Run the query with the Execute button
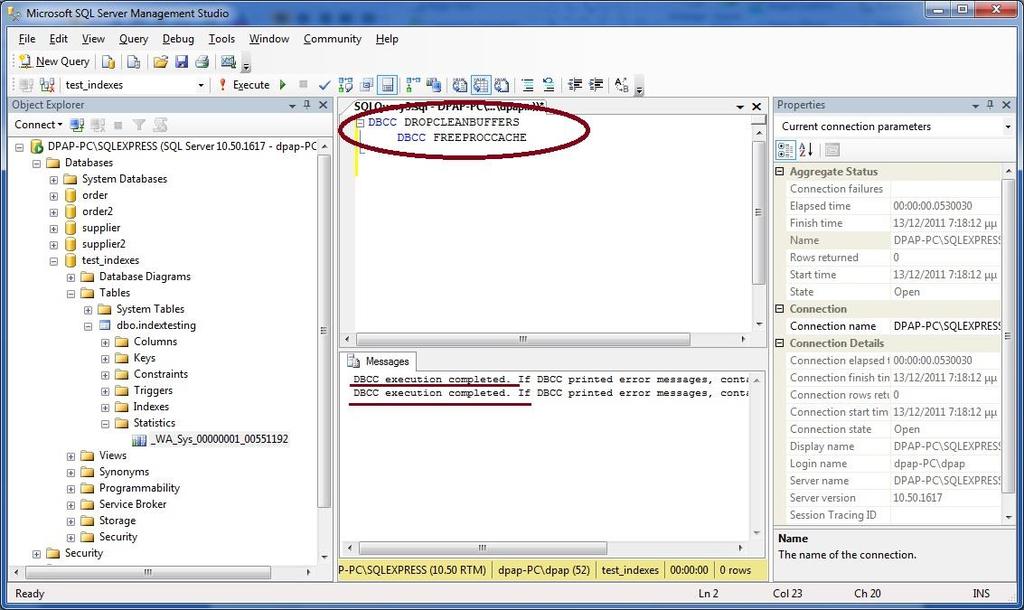This screenshot has width=1024, height=610. click(244, 85)
